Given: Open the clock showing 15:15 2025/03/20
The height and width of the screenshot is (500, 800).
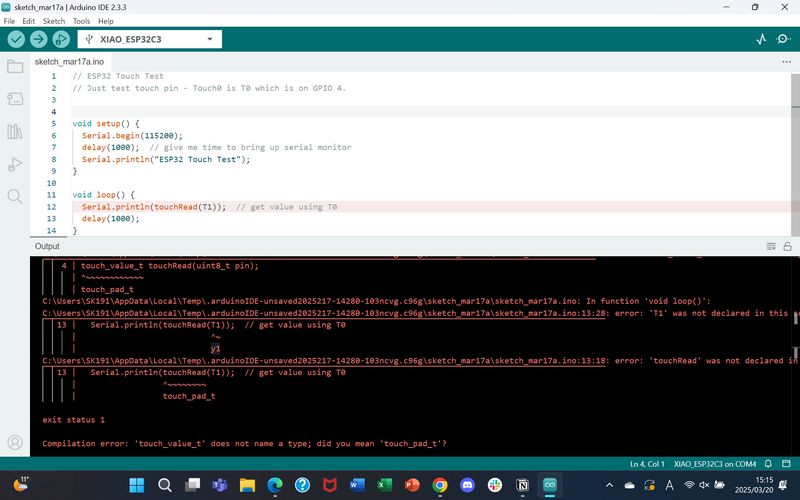Looking at the screenshot, I should (x=754, y=485).
